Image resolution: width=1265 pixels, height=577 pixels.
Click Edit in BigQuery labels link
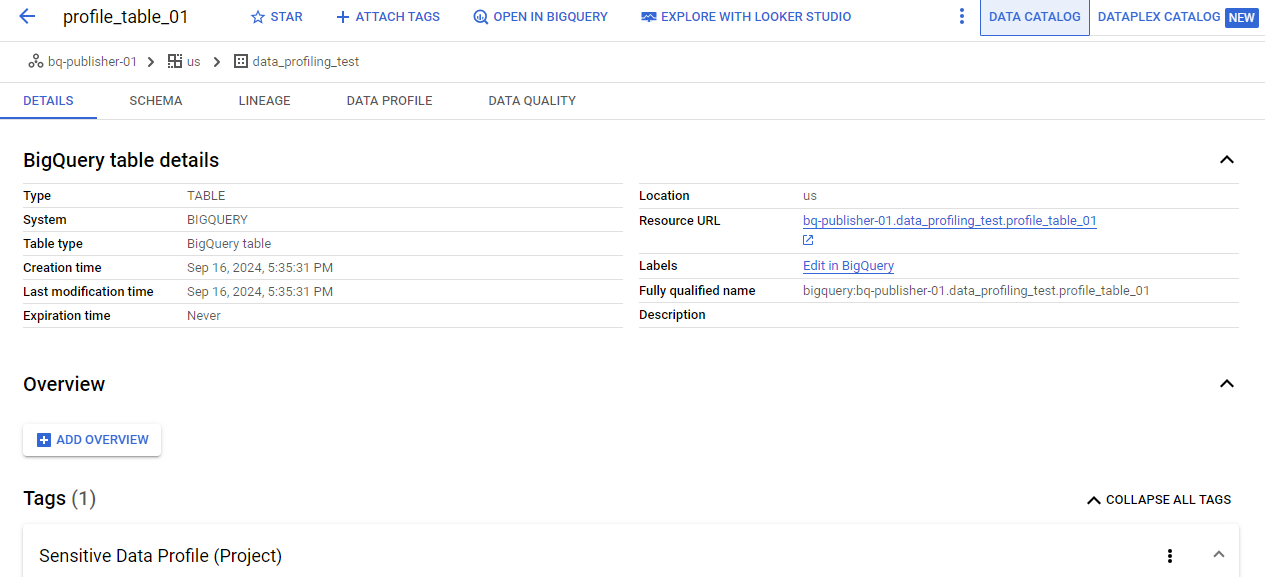click(848, 266)
